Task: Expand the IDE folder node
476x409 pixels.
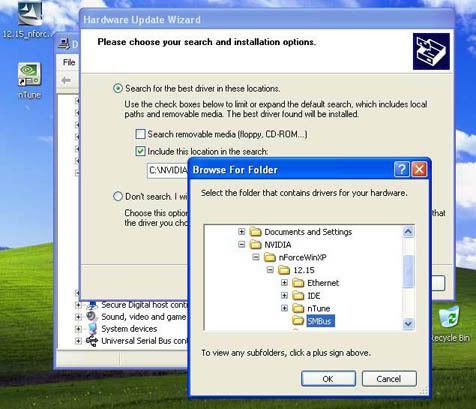Action: tap(284, 295)
